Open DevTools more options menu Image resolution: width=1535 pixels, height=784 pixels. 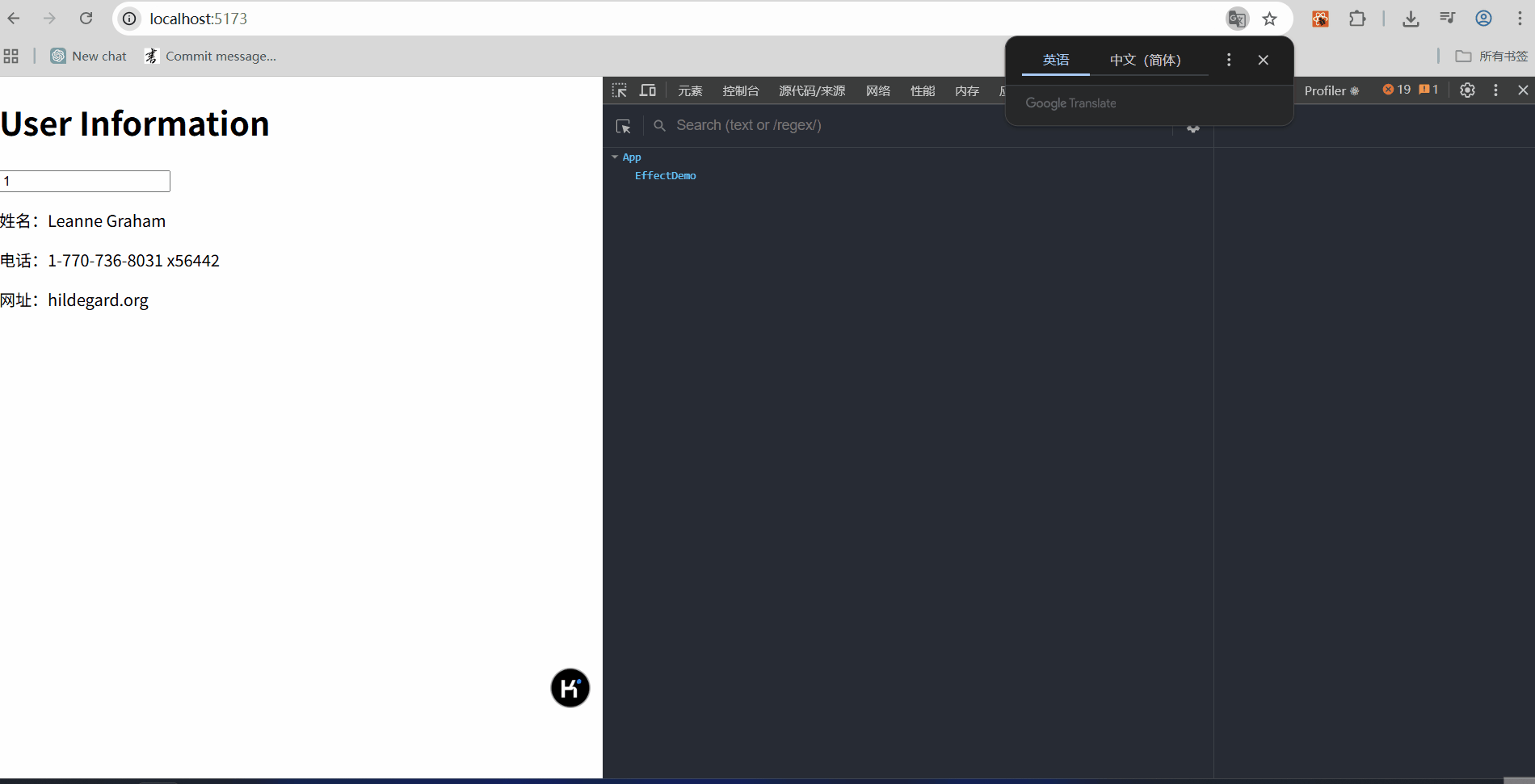point(1495,90)
